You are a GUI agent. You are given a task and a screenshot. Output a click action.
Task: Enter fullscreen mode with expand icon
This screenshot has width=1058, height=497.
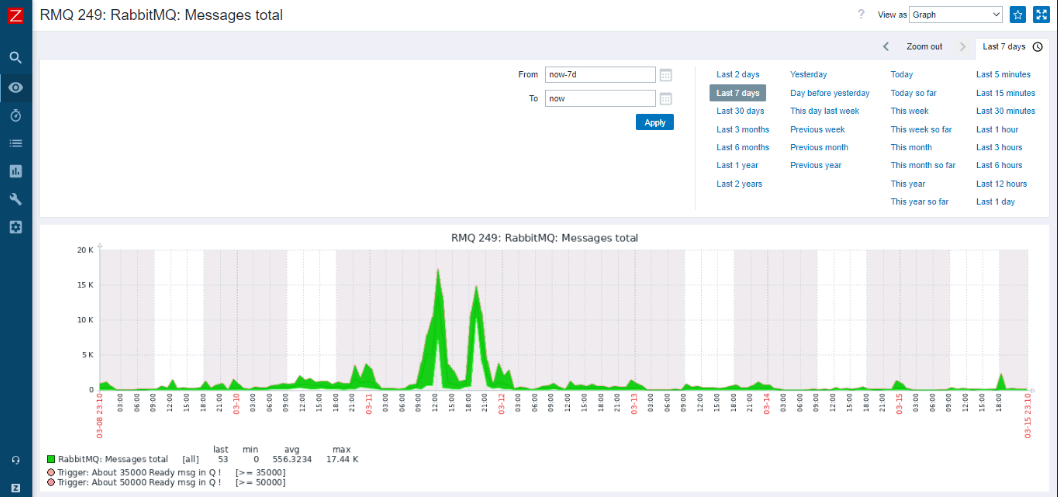click(1041, 15)
